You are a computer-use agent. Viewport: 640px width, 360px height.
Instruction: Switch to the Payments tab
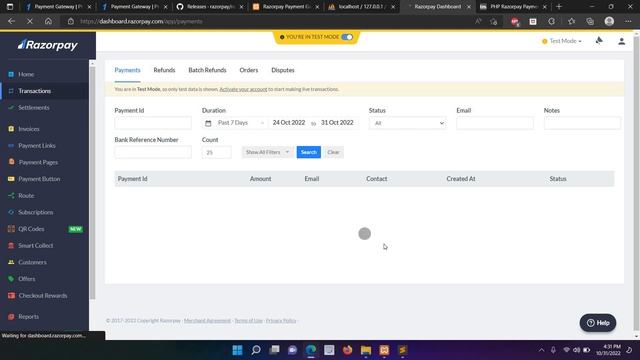click(127, 70)
